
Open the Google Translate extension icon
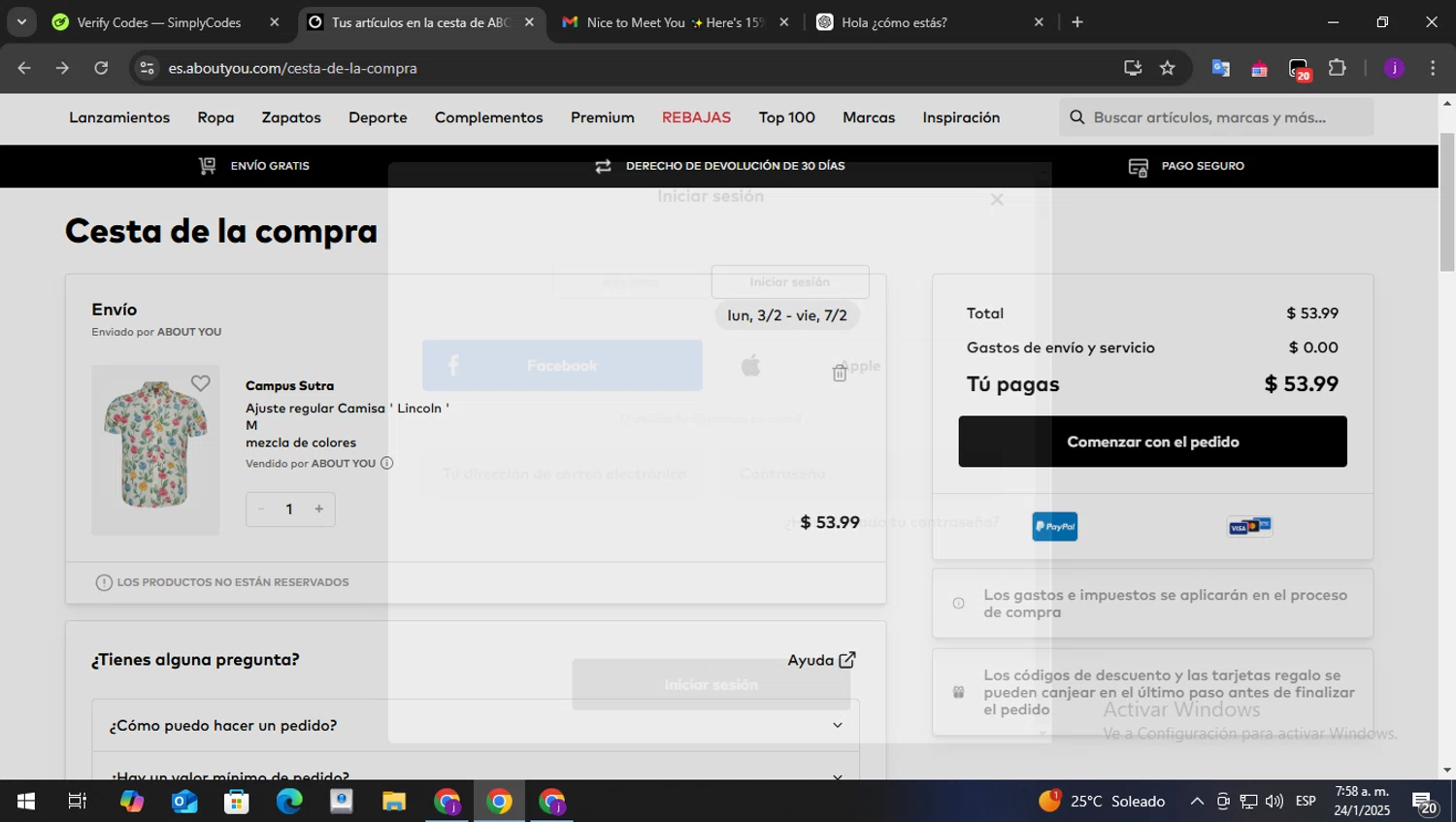coord(1220,68)
